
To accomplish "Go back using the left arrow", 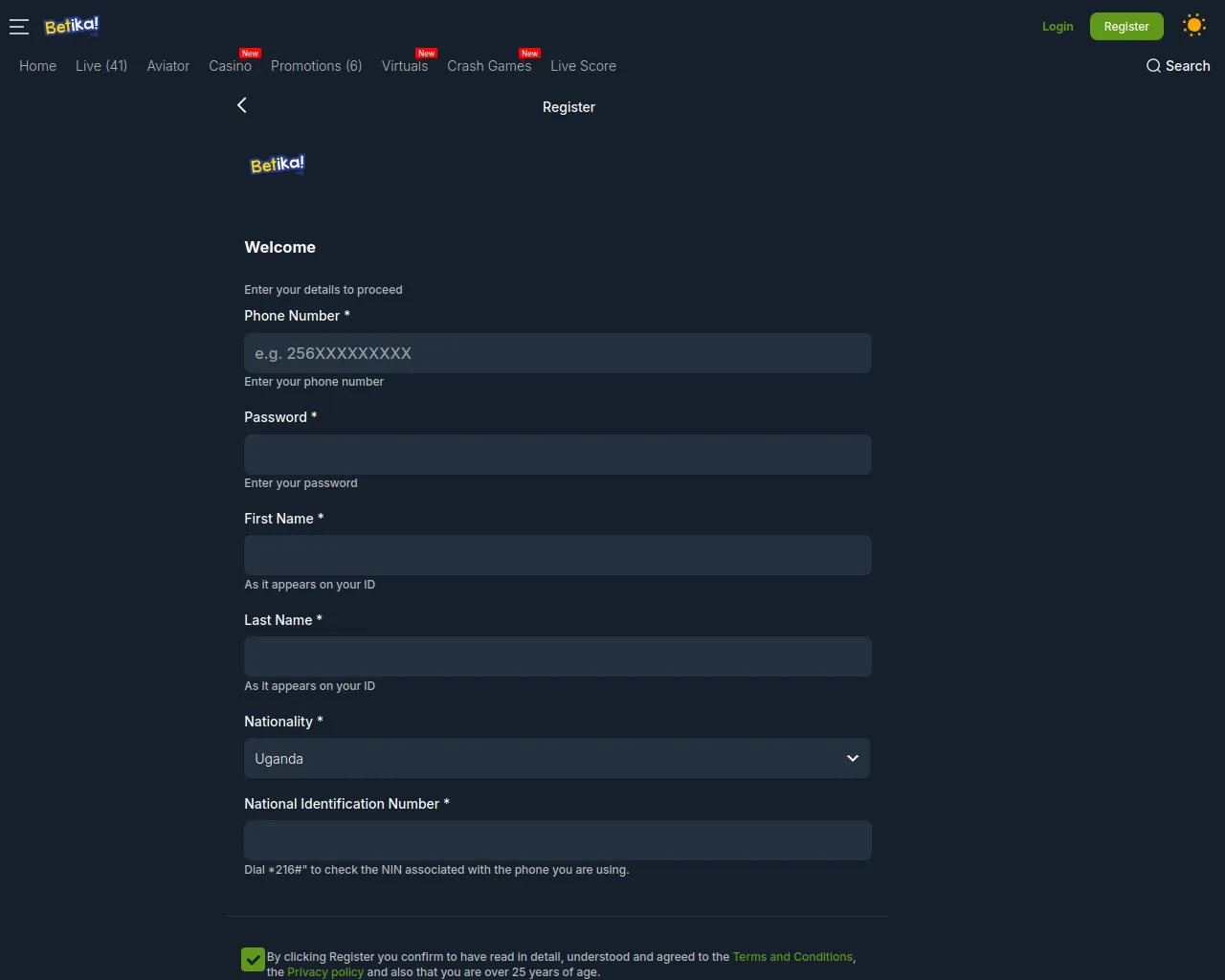I will tap(242, 105).
